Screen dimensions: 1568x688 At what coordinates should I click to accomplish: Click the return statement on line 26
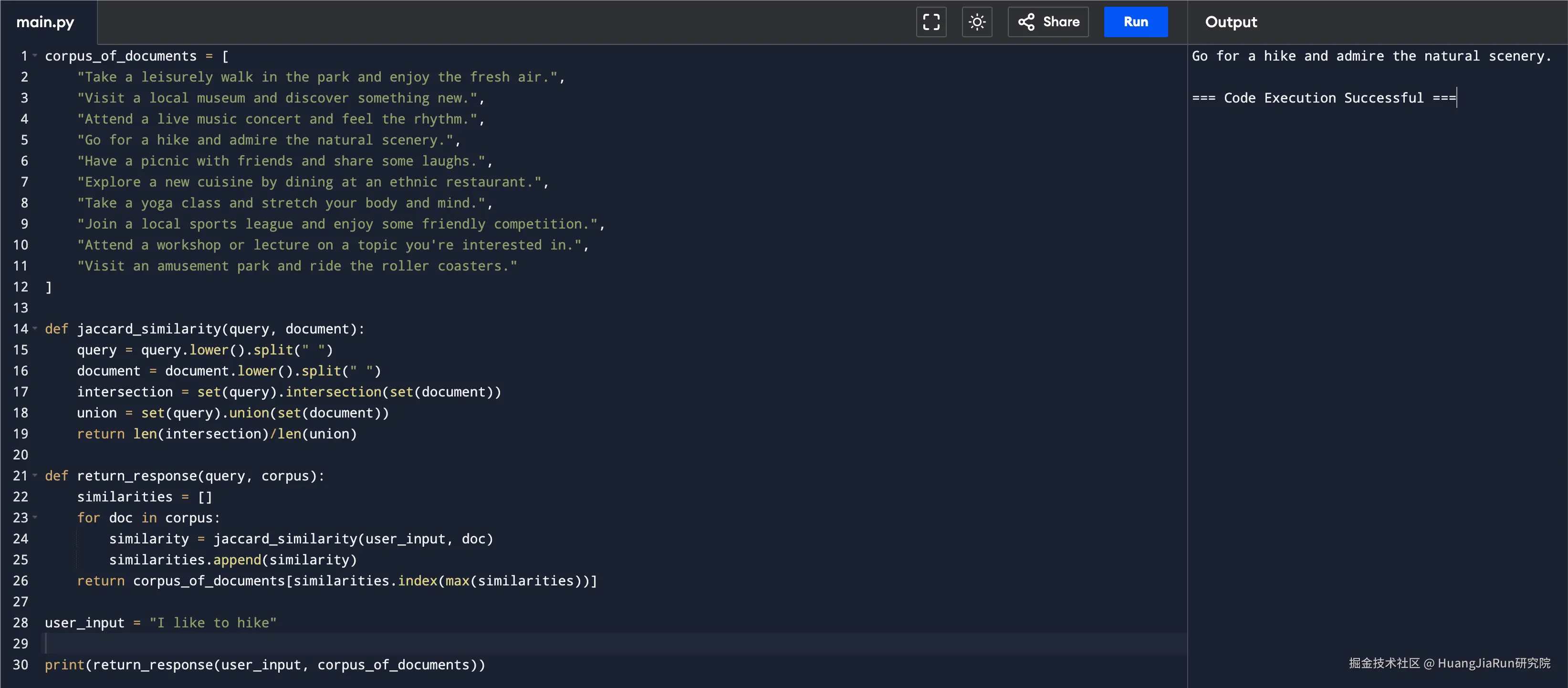point(100,581)
